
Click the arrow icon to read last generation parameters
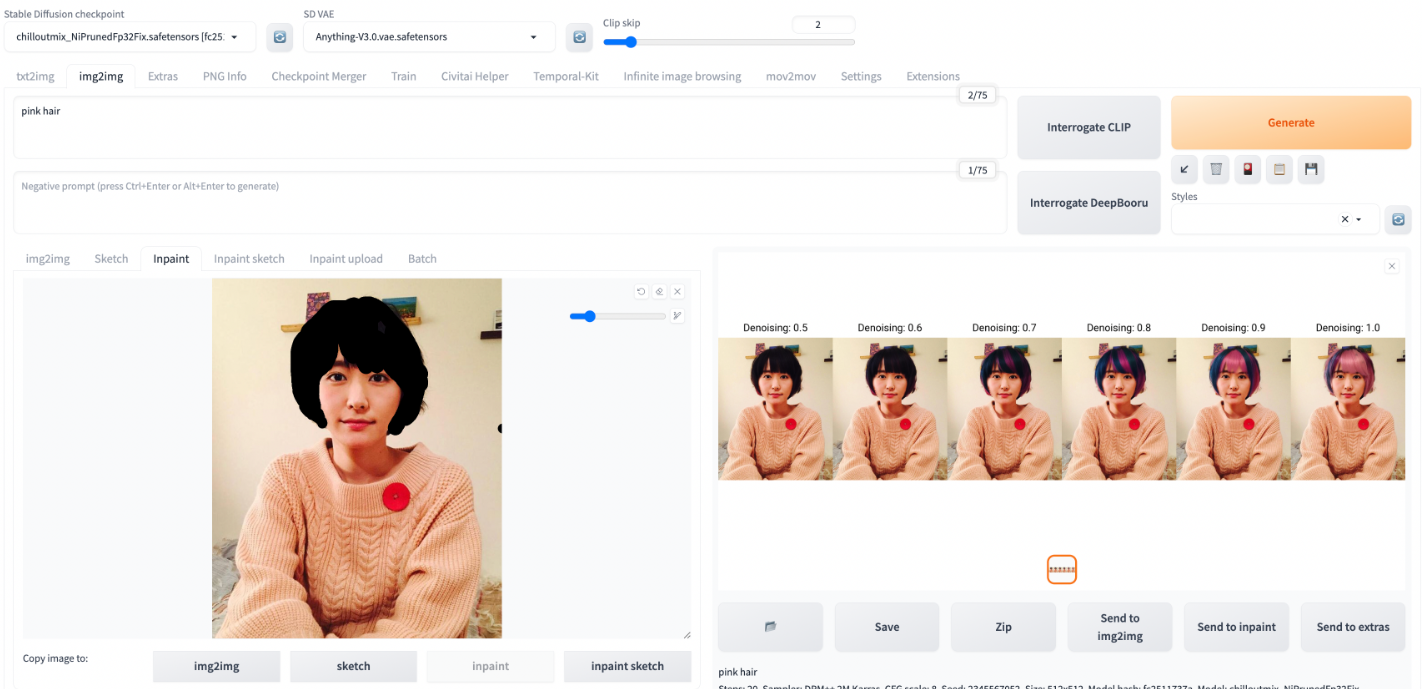point(1184,169)
